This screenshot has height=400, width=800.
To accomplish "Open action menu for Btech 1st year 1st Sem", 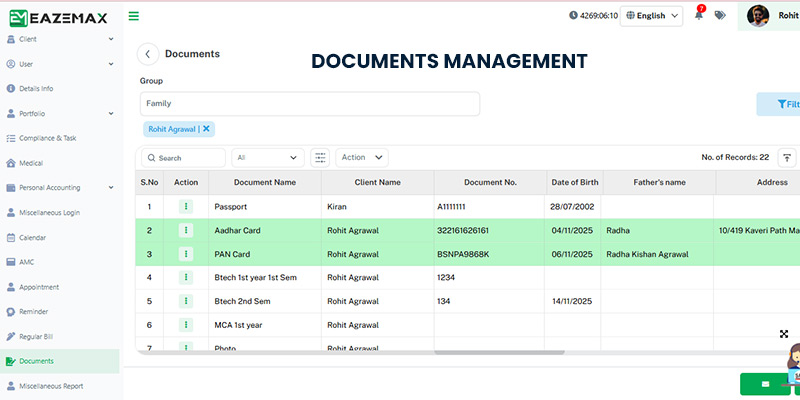I will pos(186,278).
